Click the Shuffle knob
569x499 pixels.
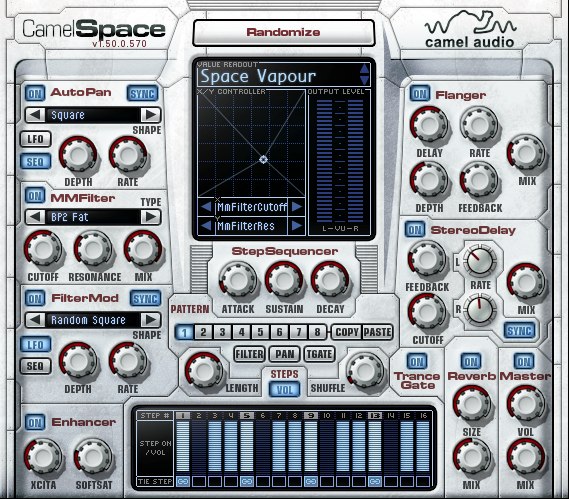coord(365,371)
